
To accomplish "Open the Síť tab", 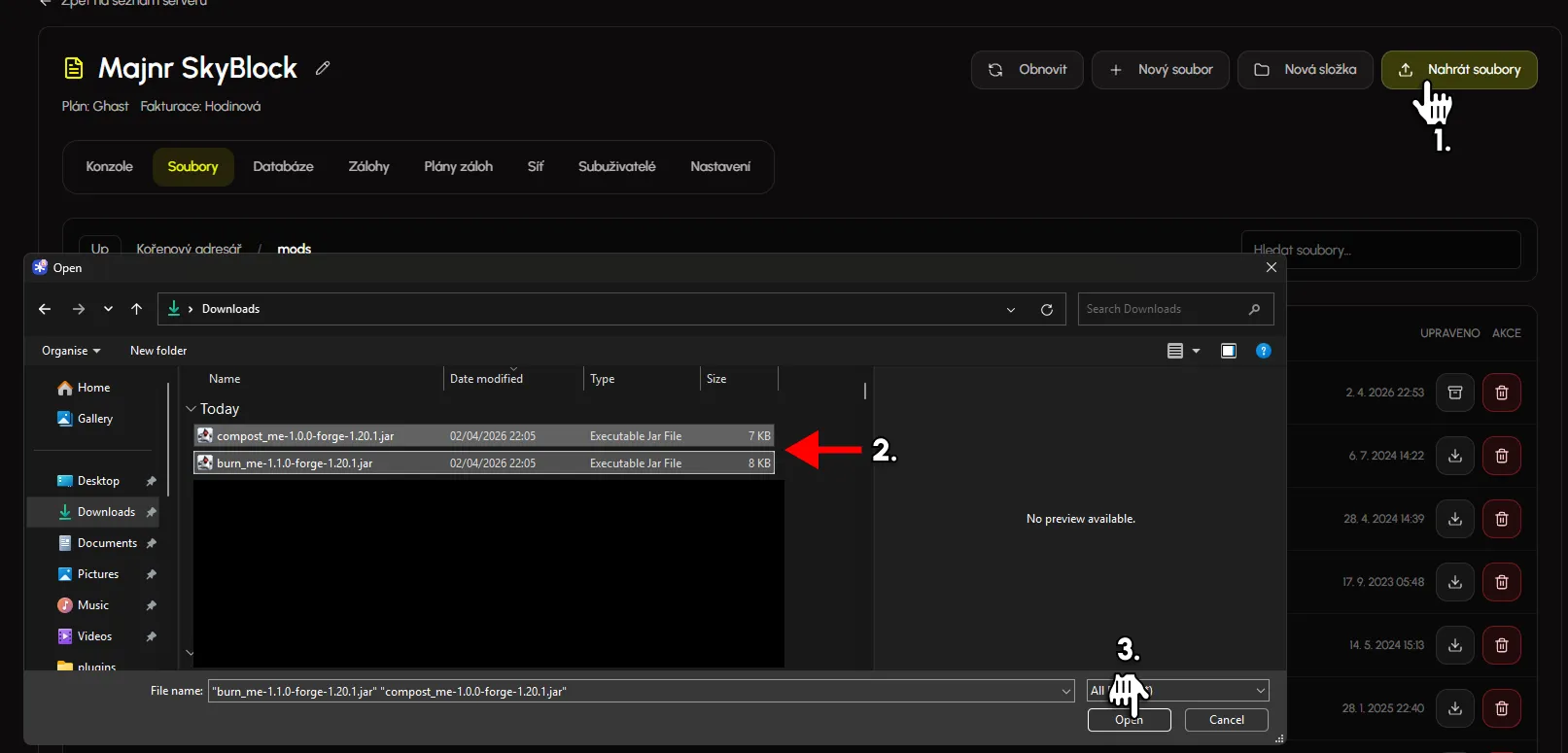I will (535, 167).
